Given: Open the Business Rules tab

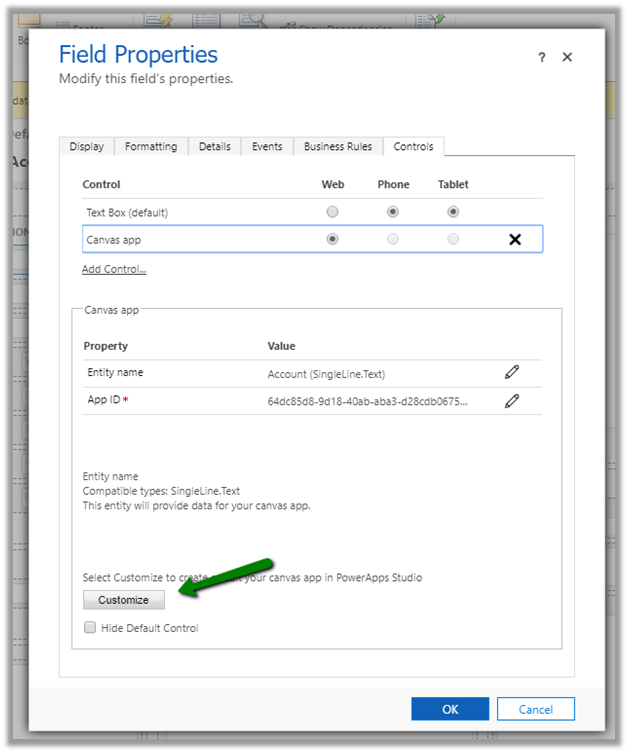Looking at the screenshot, I should coord(338,147).
